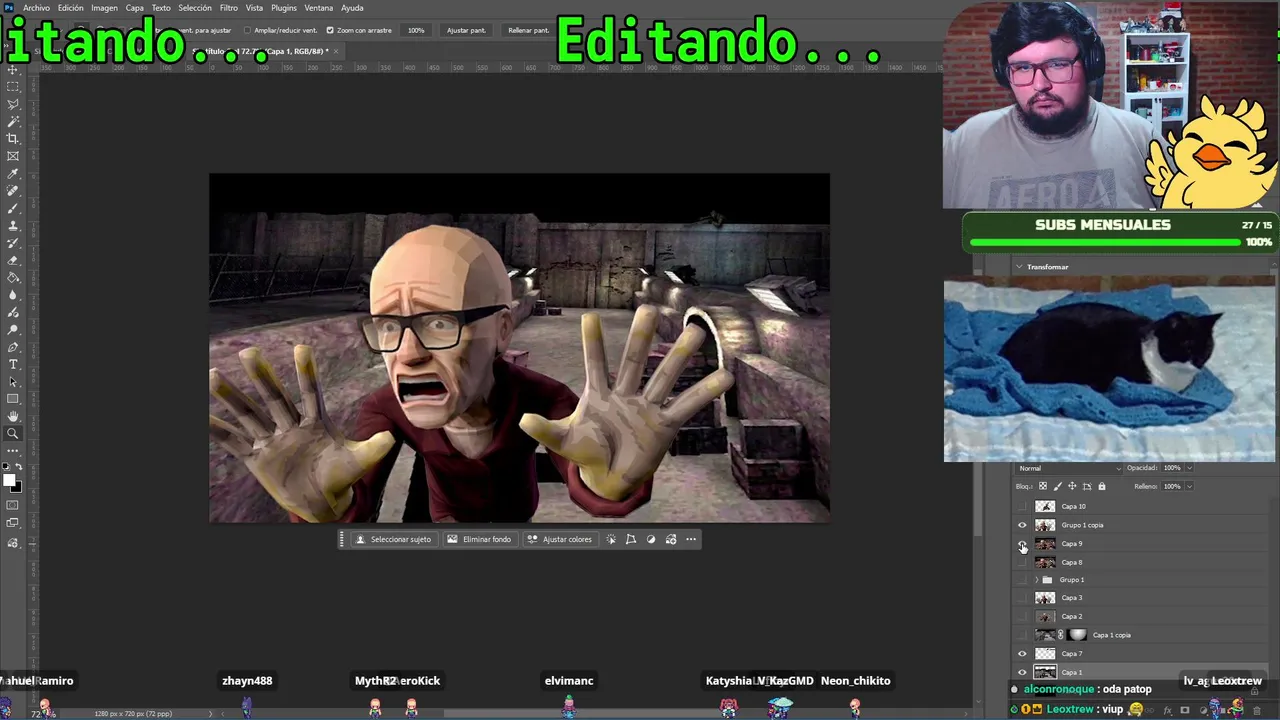Viewport: 1280px width, 720px height.
Task: Select the Rectangular Marquee tool
Action: 13,87
